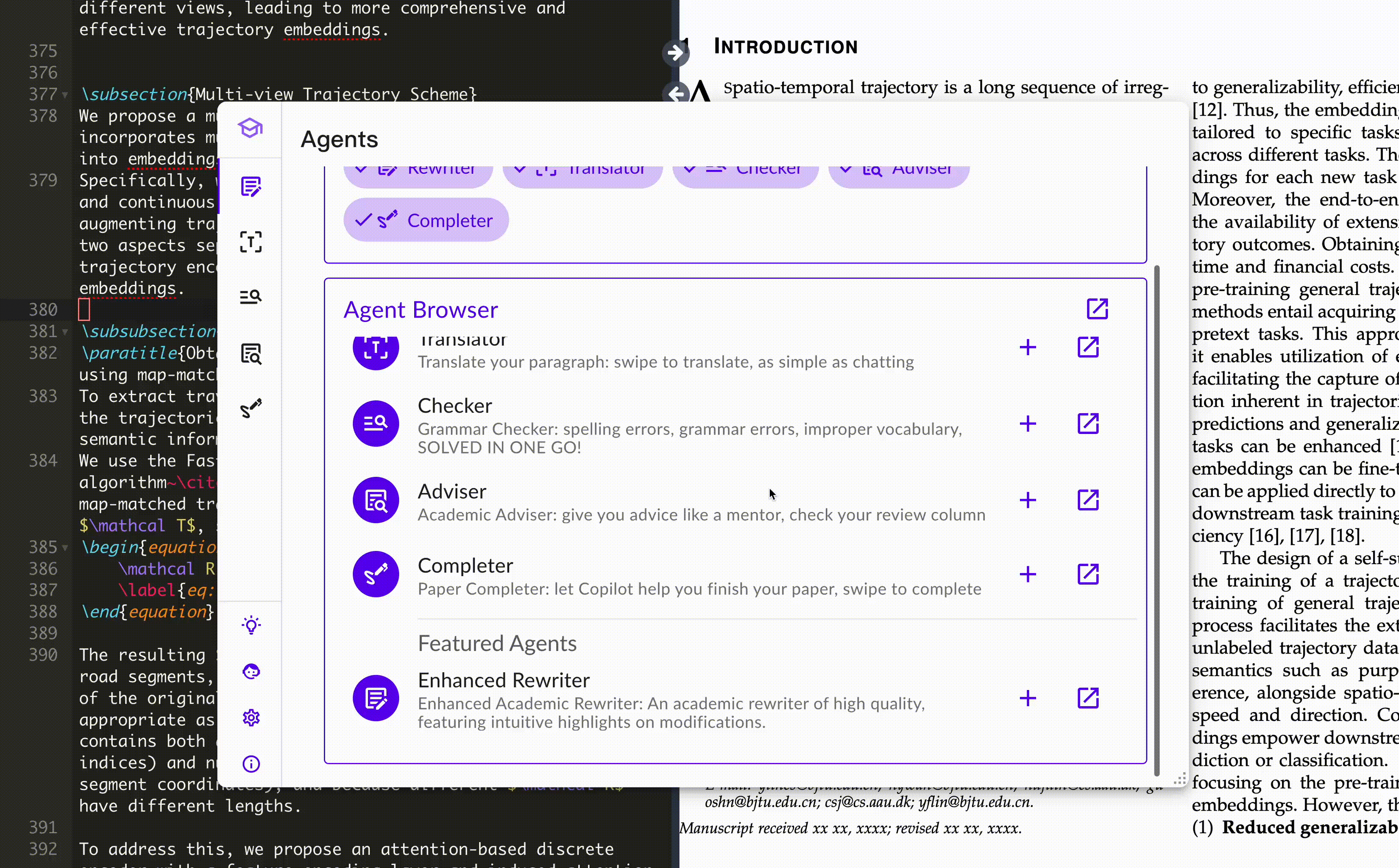Add the Enhanced Rewriter agent
The width and height of the screenshot is (1399, 868).
1028,698
